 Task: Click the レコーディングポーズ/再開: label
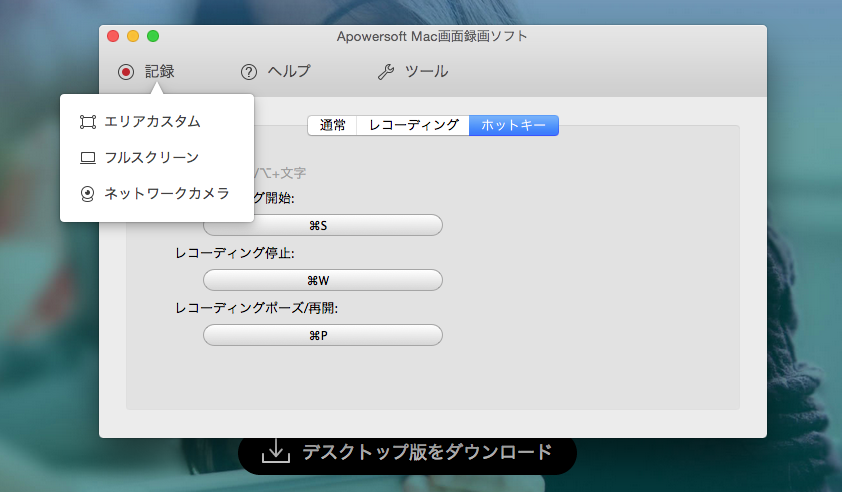pyautogui.click(x=257, y=308)
